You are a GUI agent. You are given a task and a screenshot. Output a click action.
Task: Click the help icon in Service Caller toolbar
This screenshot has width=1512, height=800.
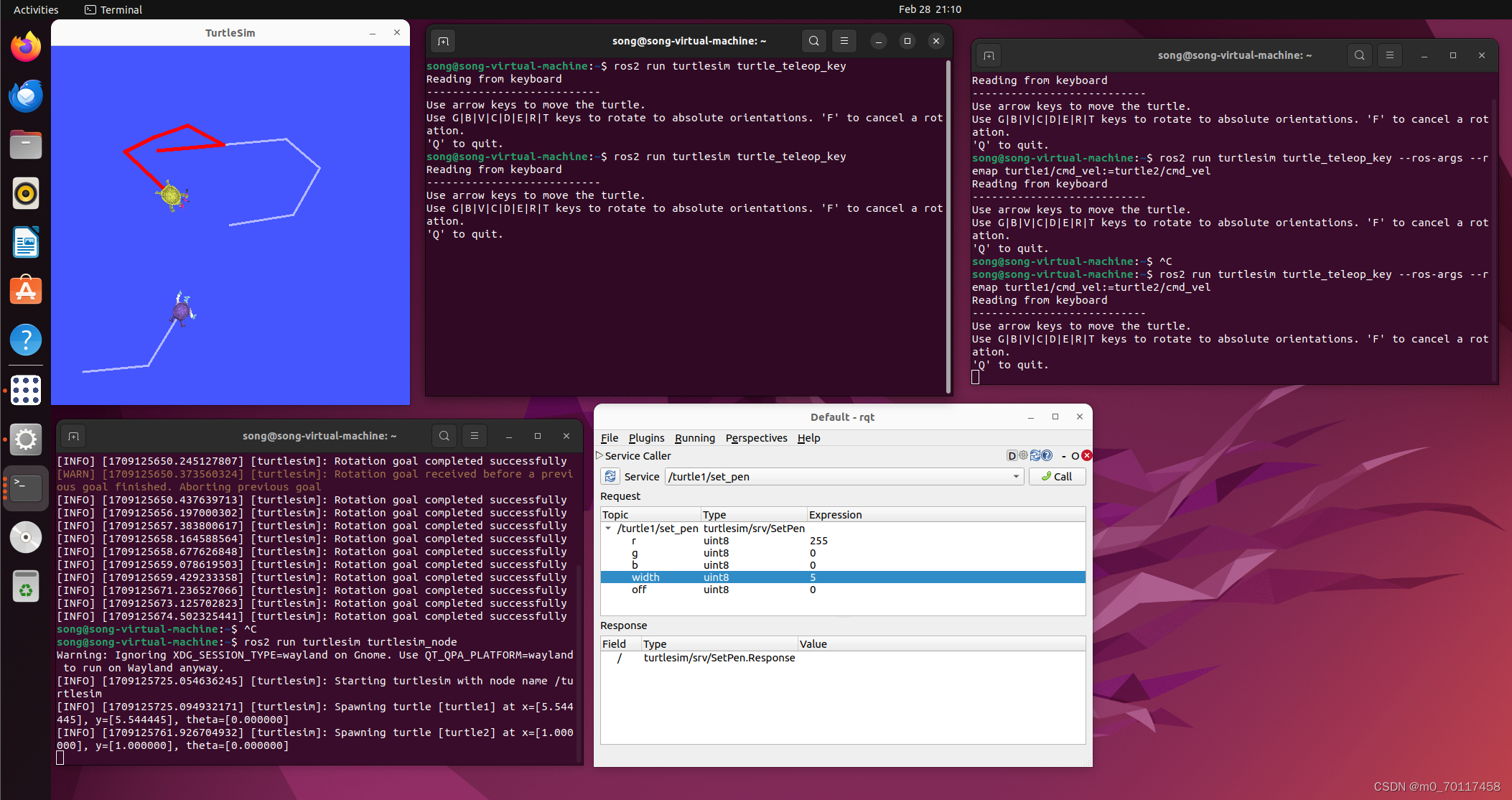pos(1047,455)
